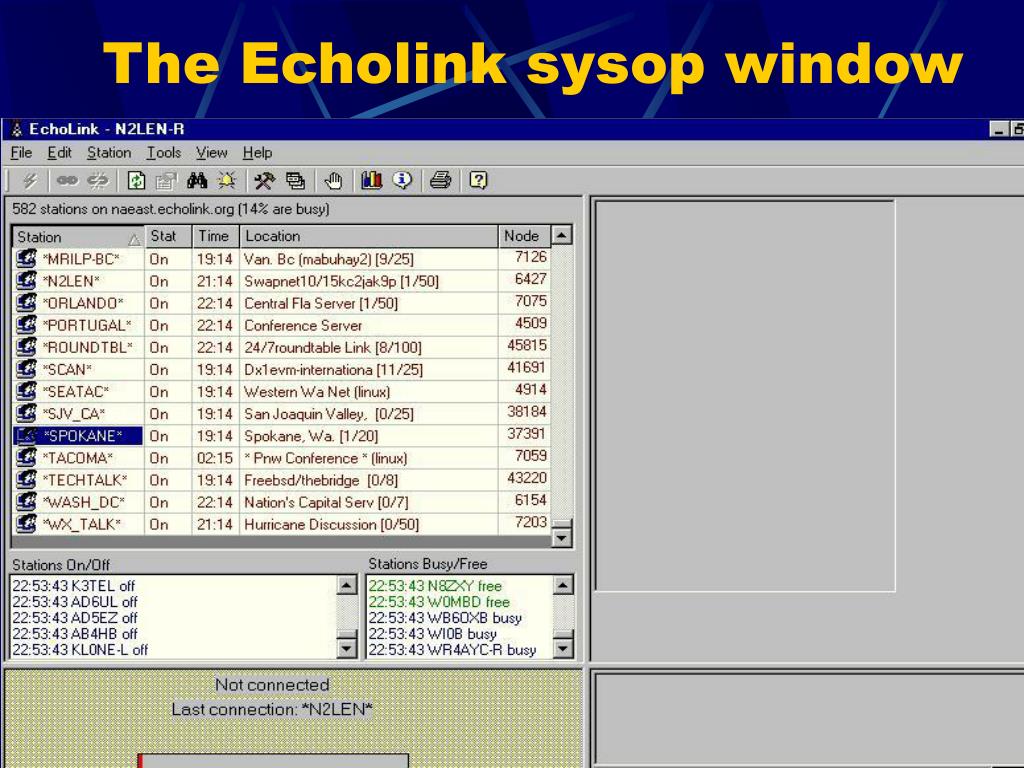Click the Connect lightning bolt toolbar icon
The height and width of the screenshot is (768, 1024).
29,180
